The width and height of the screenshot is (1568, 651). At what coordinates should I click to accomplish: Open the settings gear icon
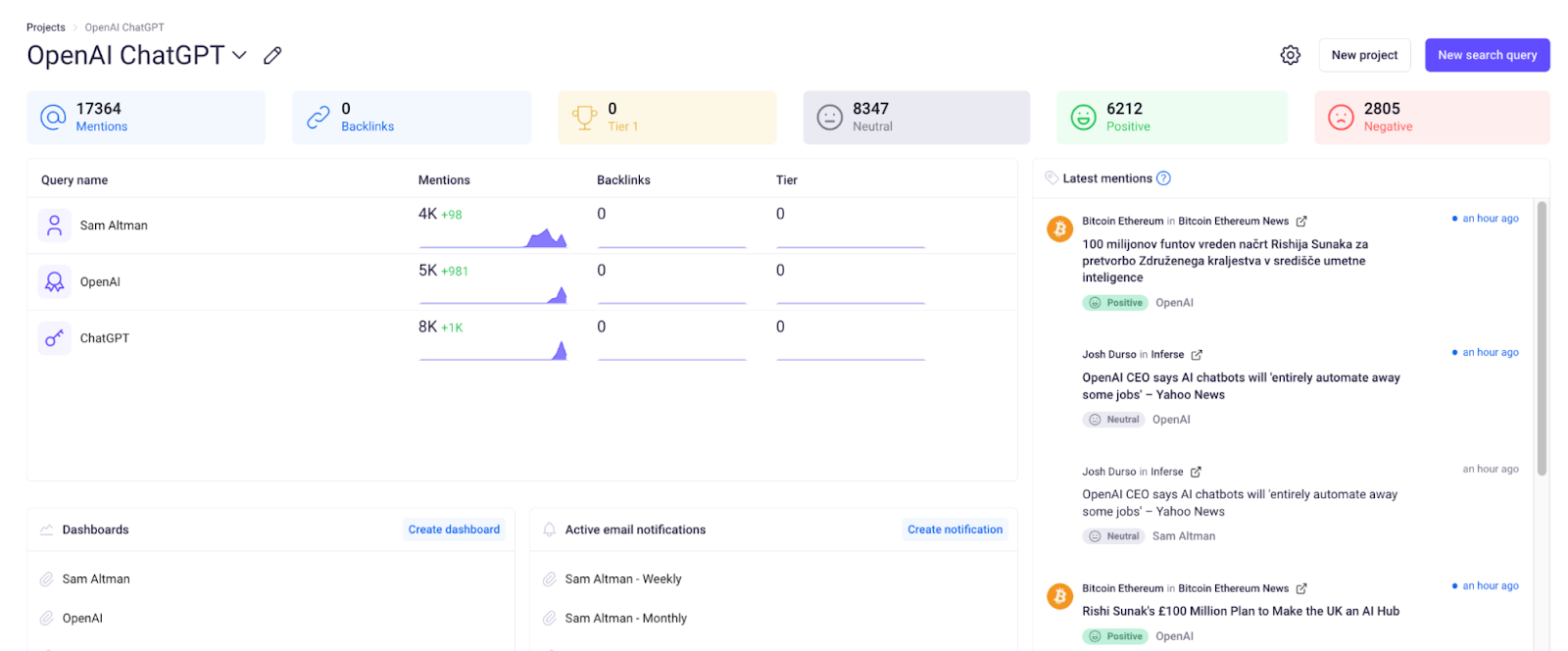[1290, 55]
